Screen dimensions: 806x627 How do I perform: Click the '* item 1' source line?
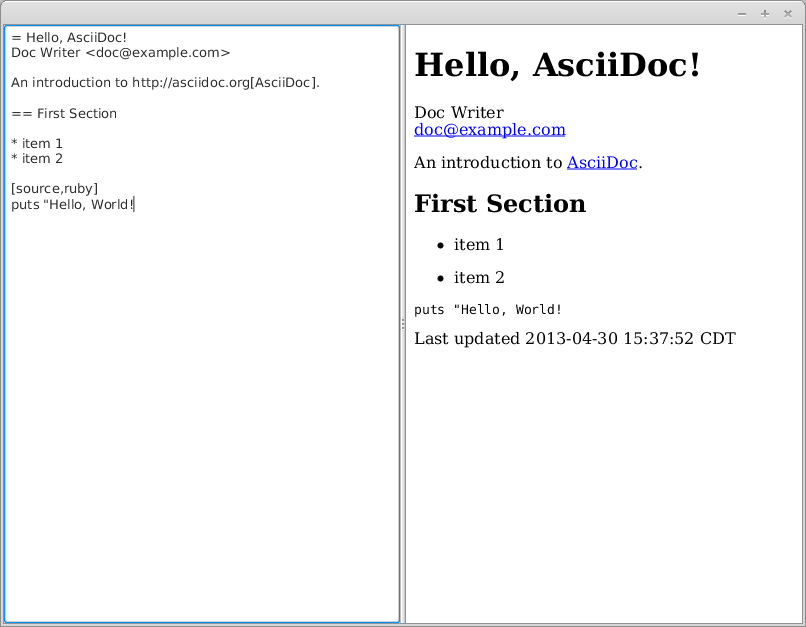[x=36, y=143]
